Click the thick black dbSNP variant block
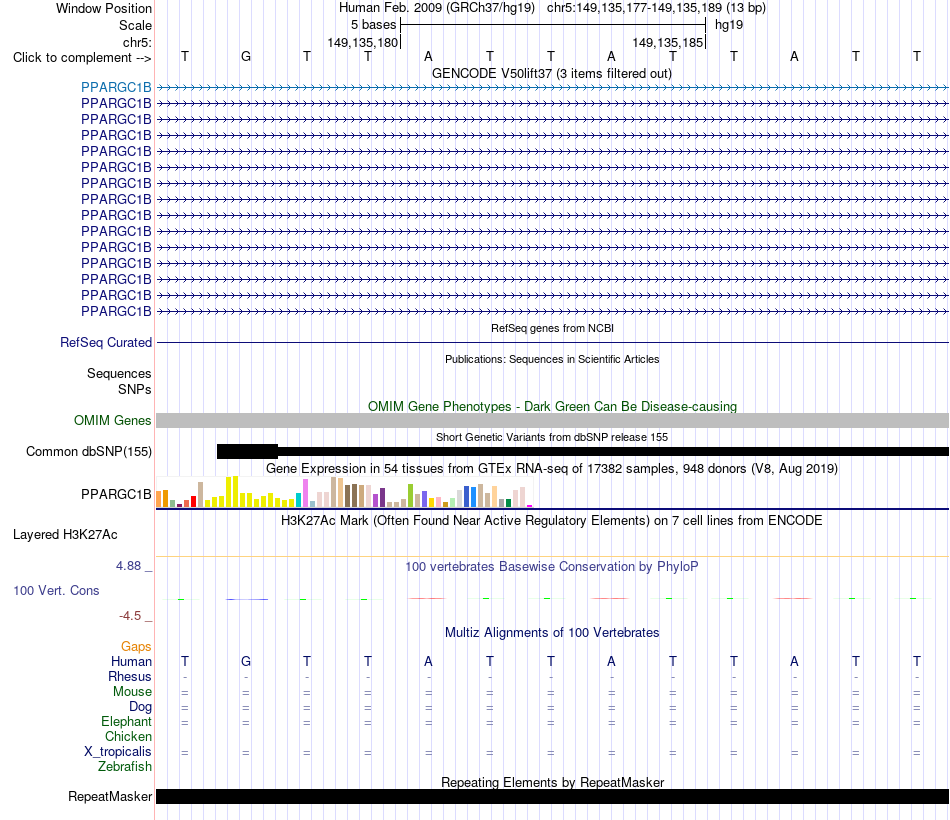 tap(247, 452)
